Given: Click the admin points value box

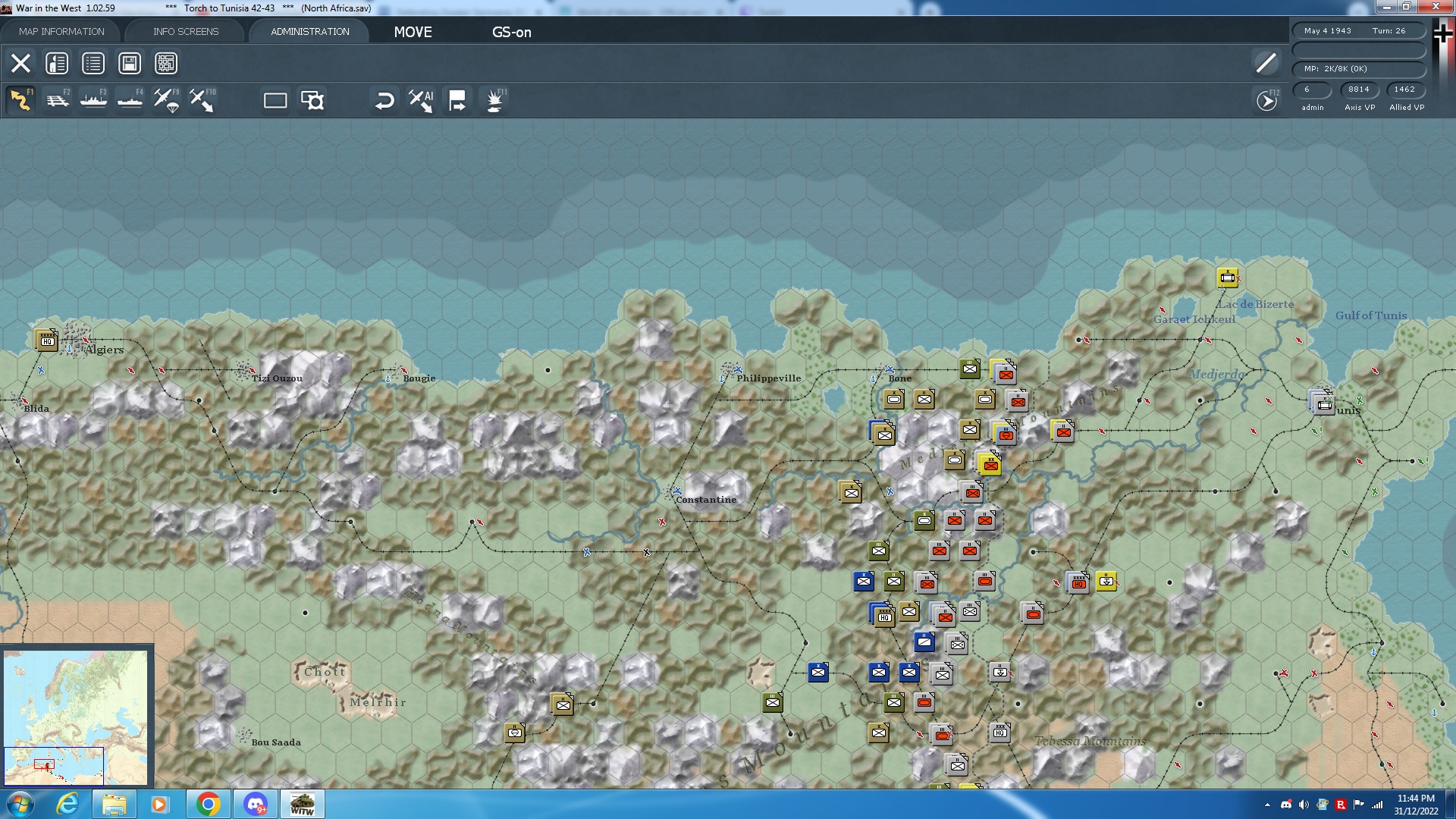Looking at the screenshot, I should point(1312,89).
